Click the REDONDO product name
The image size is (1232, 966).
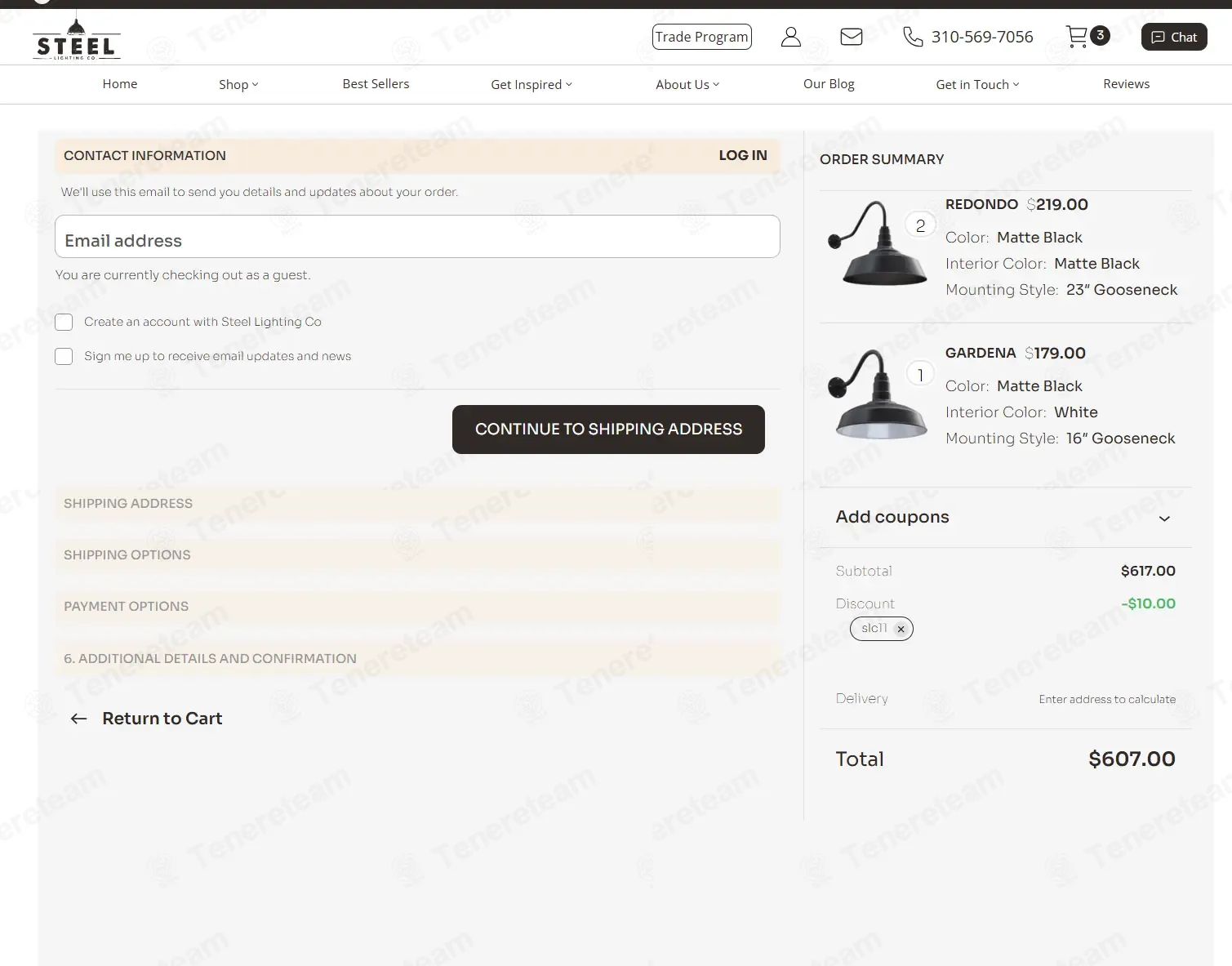click(981, 204)
